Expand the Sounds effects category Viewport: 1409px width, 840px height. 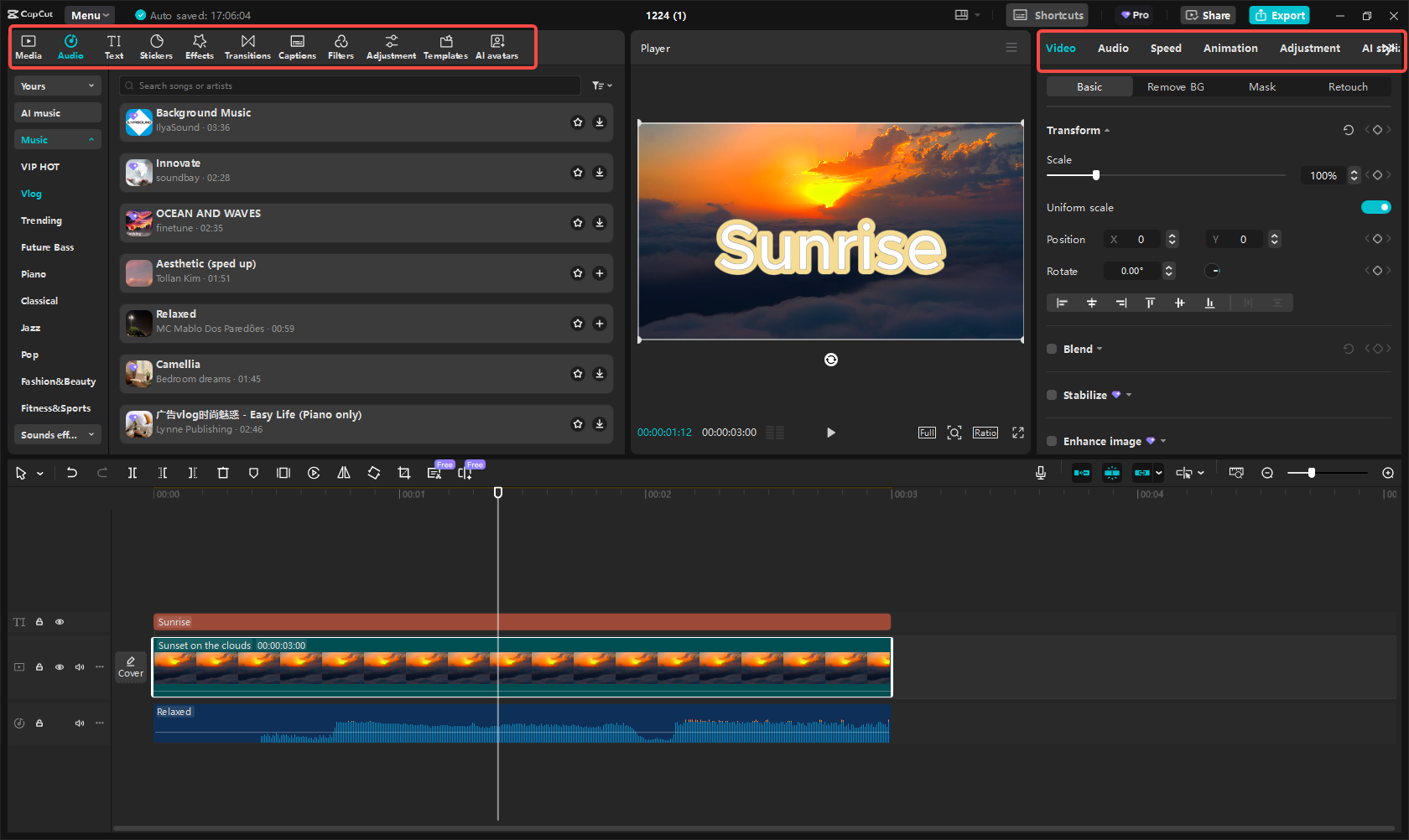pyautogui.click(x=57, y=435)
